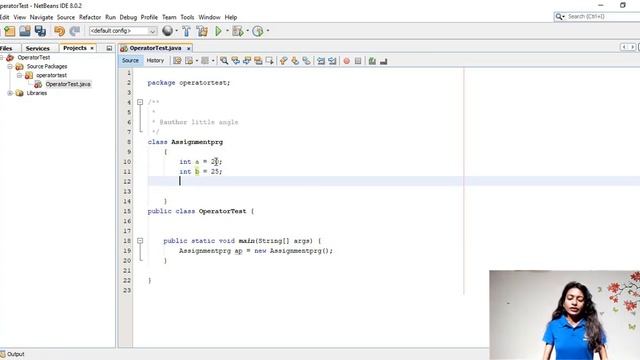Click the search magnifier icon in the Search box
This screenshot has height=360, width=640.
click(559, 16)
